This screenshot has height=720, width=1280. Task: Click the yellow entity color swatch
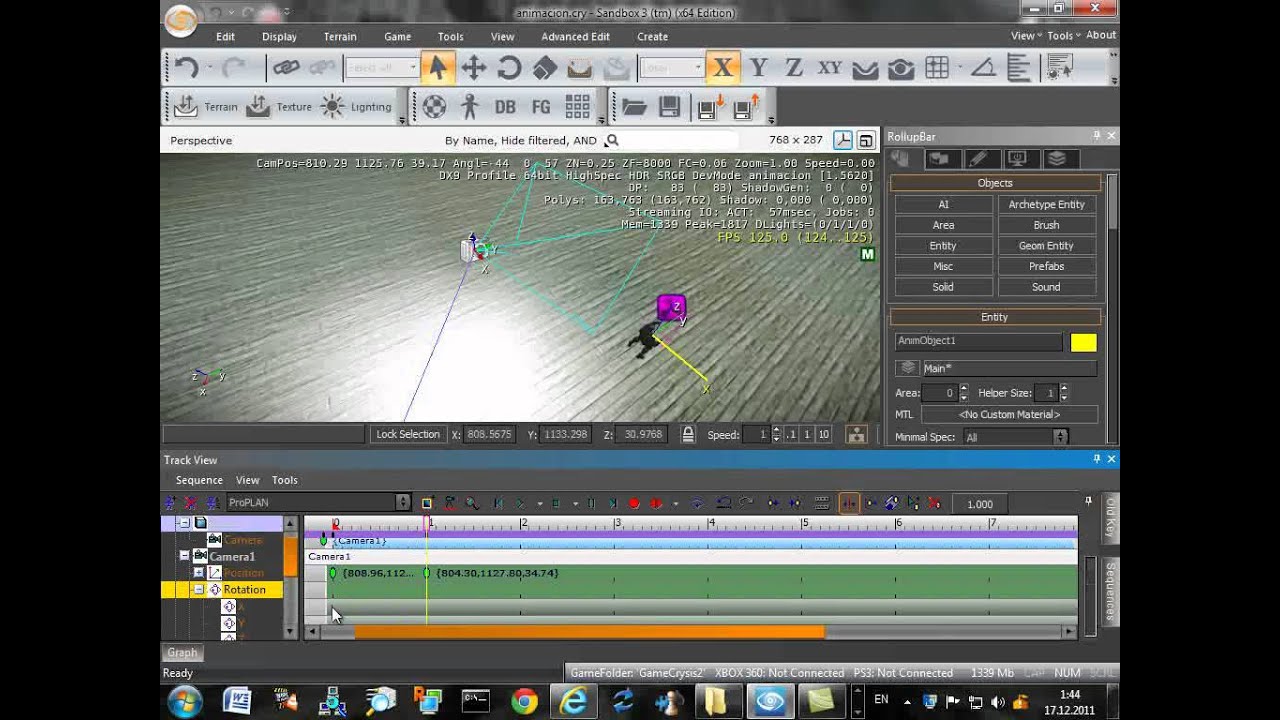click(x=1083, y=342)
